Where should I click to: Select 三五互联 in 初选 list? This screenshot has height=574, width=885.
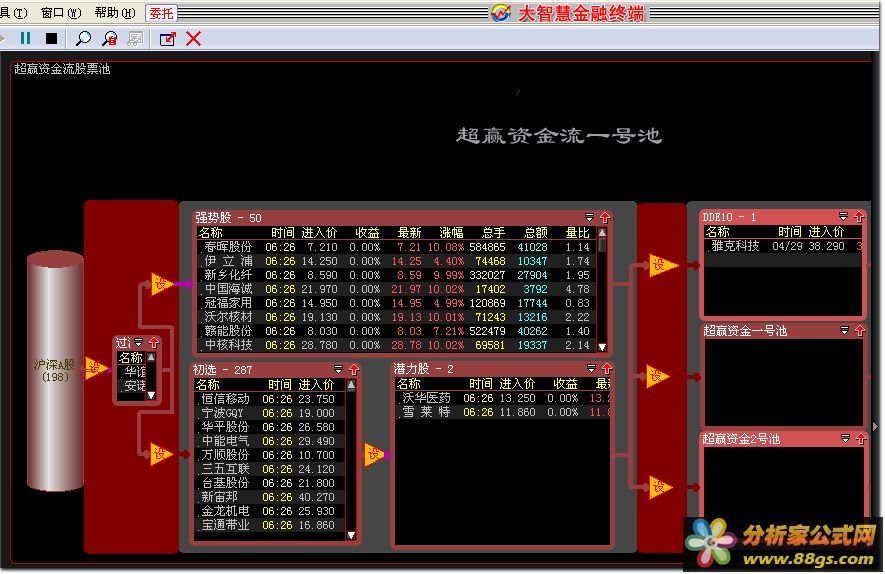pyautogui.click(x=270, y=469)
